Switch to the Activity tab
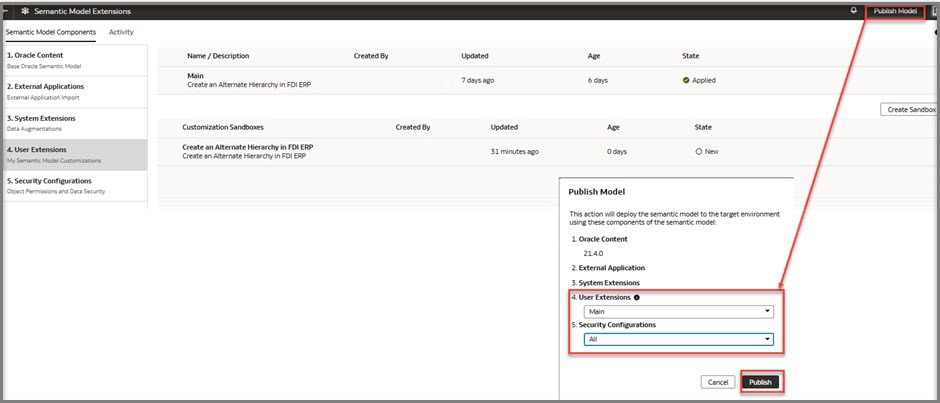Image resolution: width=940 pixels, height=403 pixels. [121, 32]
